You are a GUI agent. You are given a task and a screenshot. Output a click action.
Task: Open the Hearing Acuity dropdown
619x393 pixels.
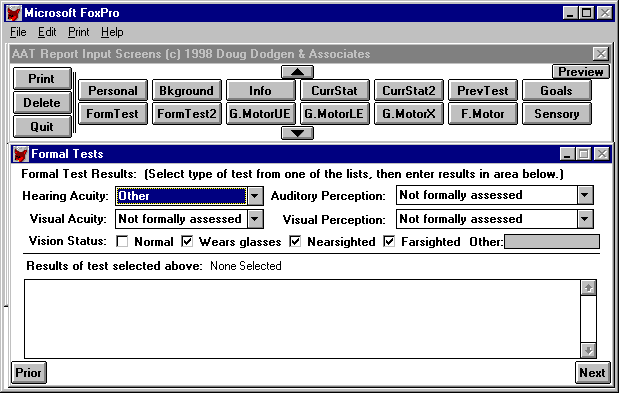click(255, 196)
